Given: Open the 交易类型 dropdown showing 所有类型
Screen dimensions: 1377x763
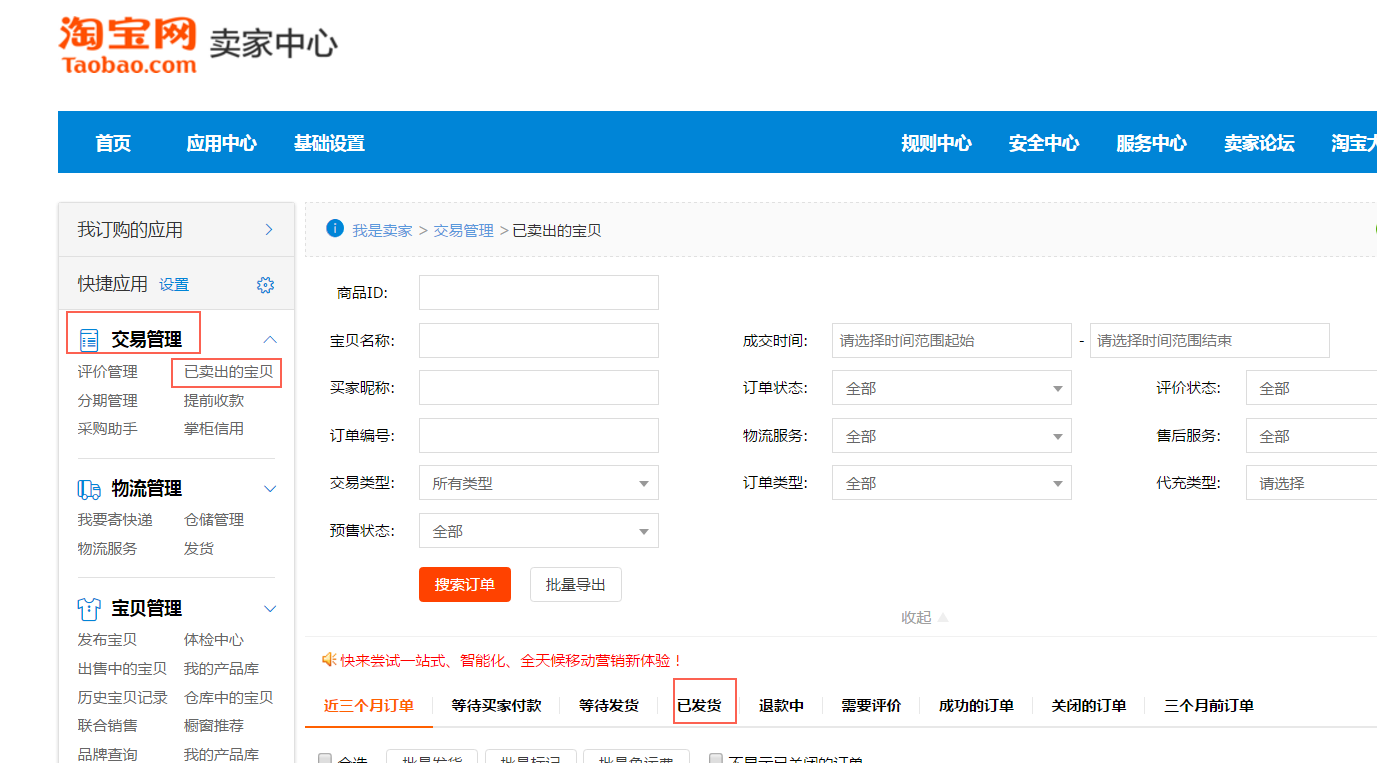Looking at the screenshot, I should coord(539,483).
